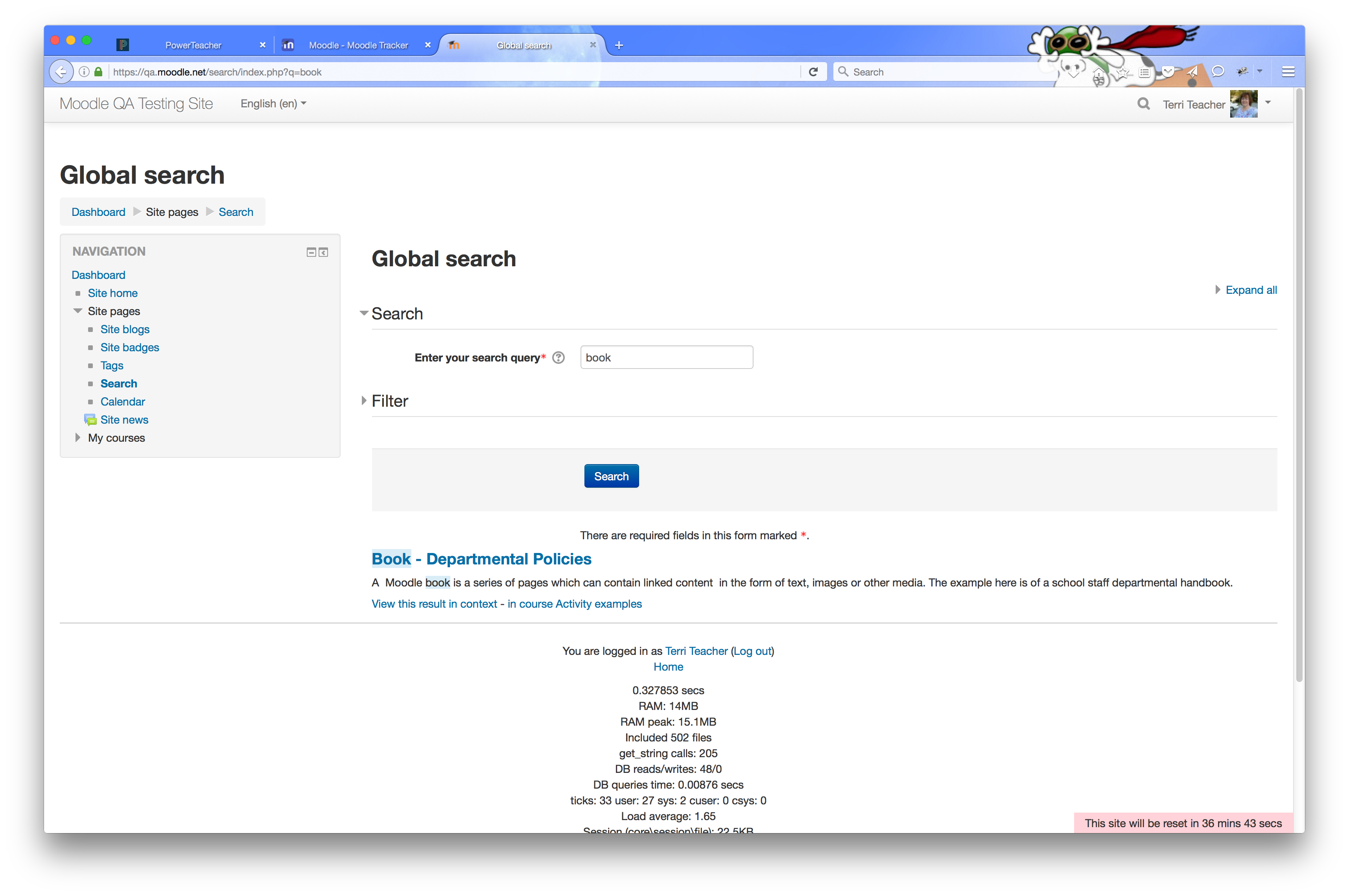Click the green secure padlock icon
The image size is (1349, 896).
tap(98, 72)
